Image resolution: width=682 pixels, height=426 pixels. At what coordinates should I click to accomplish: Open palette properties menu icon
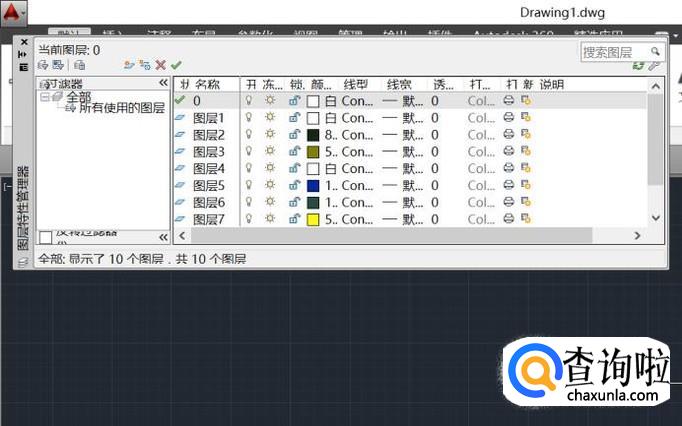point(23,67)
